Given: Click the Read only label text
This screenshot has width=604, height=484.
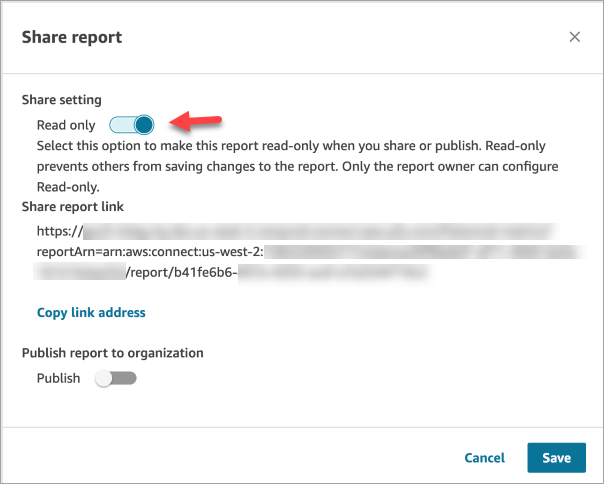Looking at the screenshot, I should click(x=66, y=125).
